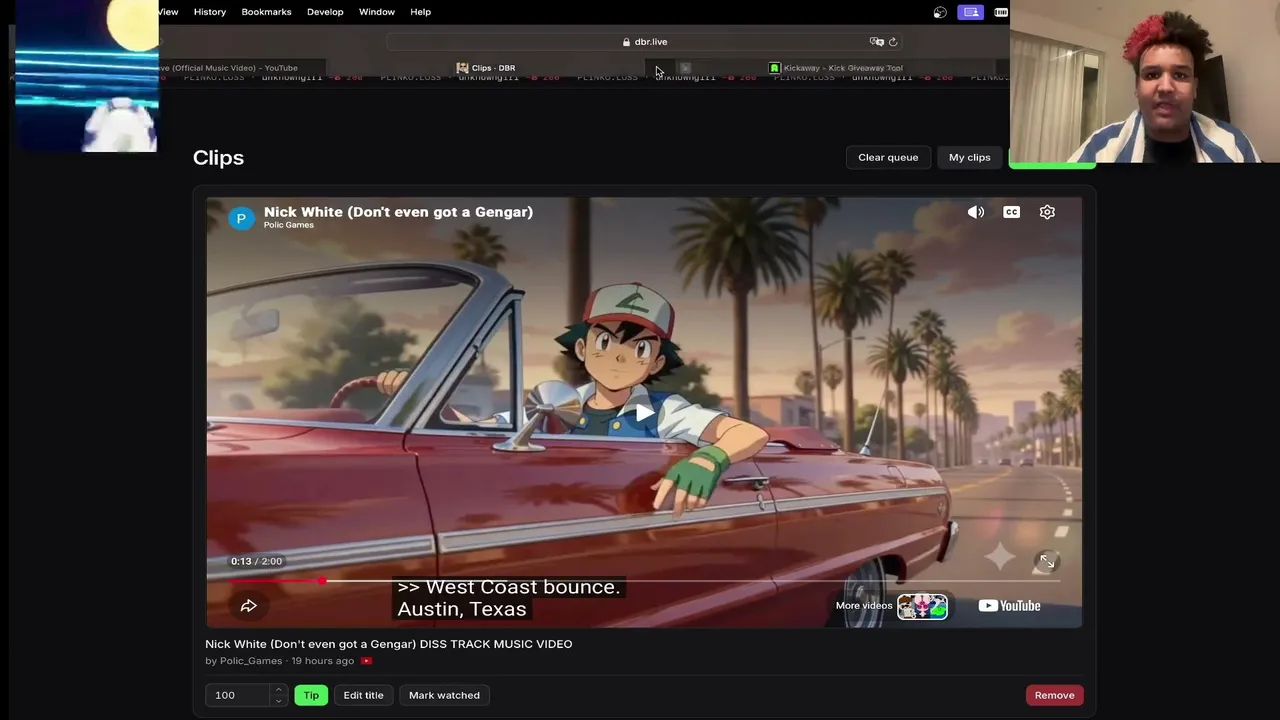The image size is (1280, 720).
Task: Click the clip title below the video
Action: [x=389, y=644]
